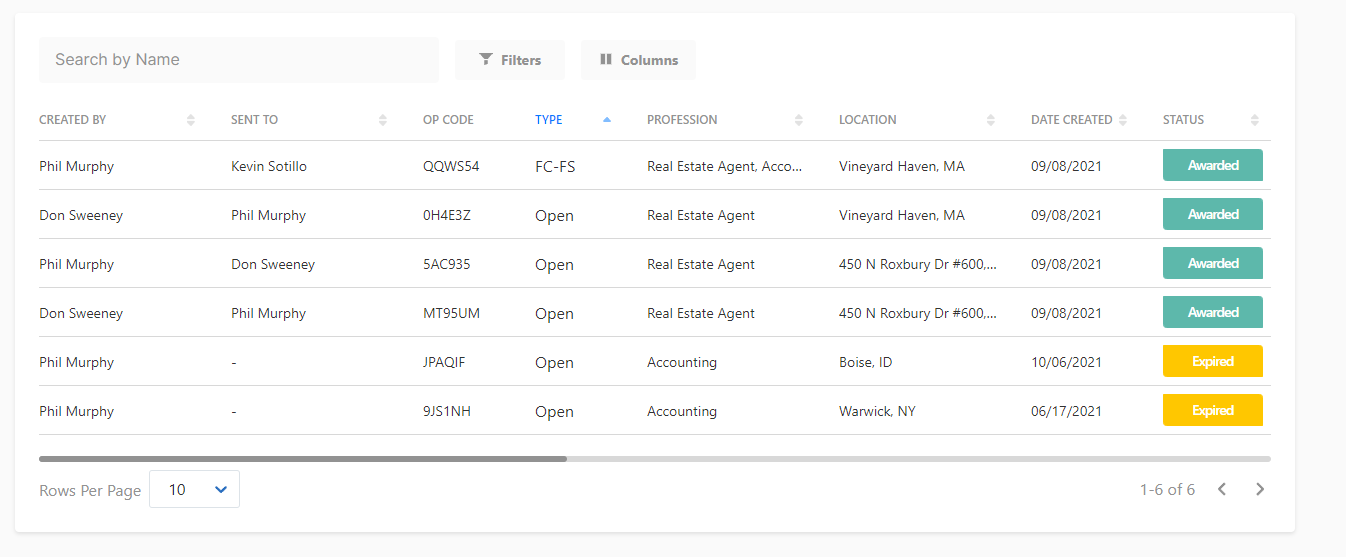The image size is (1346, 557).
Task: Click the sort arrows beside Profession
Action: 799,120
